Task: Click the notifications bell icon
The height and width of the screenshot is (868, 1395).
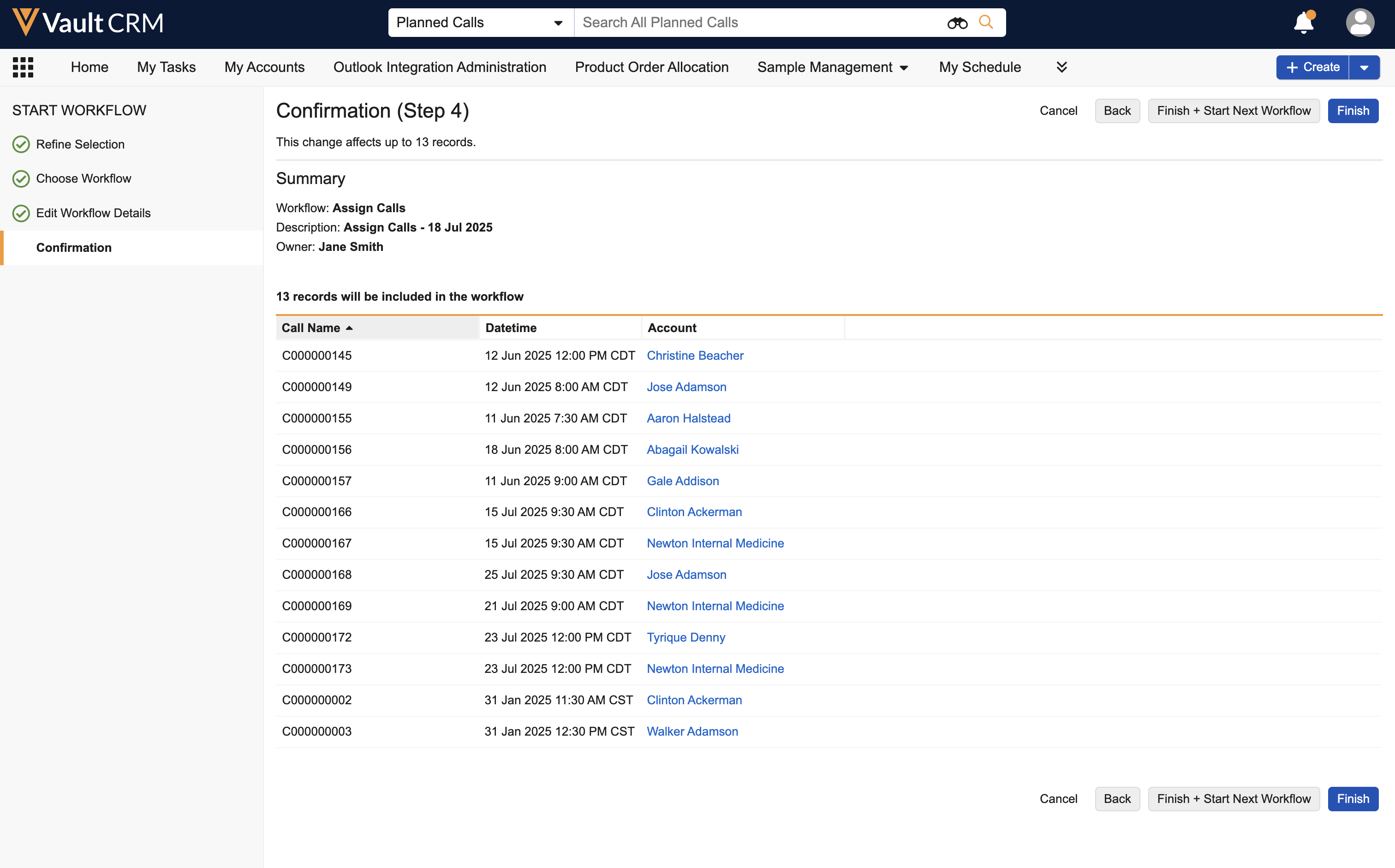Action: (1303, 23)
